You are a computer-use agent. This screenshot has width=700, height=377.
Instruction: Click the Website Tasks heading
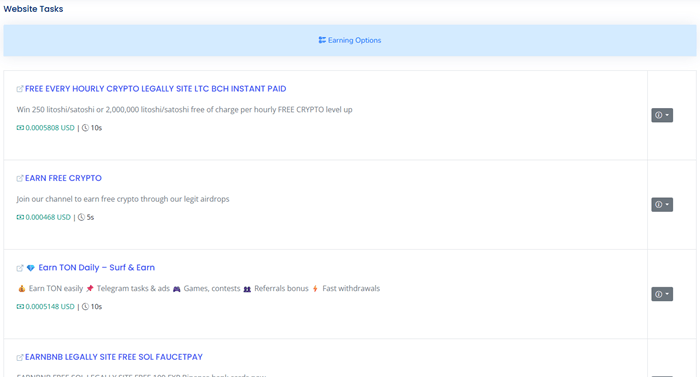[33, 9]
